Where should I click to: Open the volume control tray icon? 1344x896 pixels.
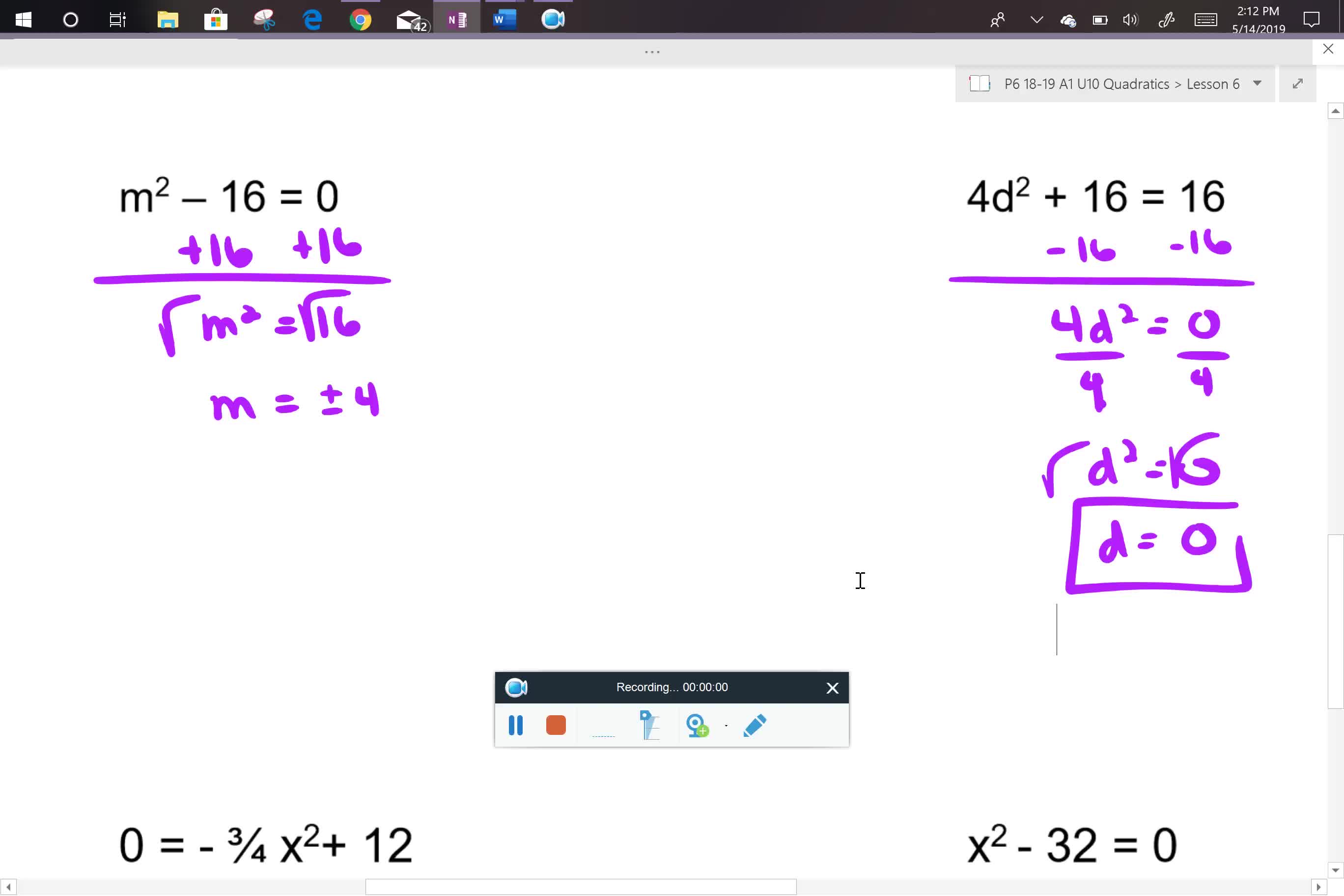[1130, 21]
